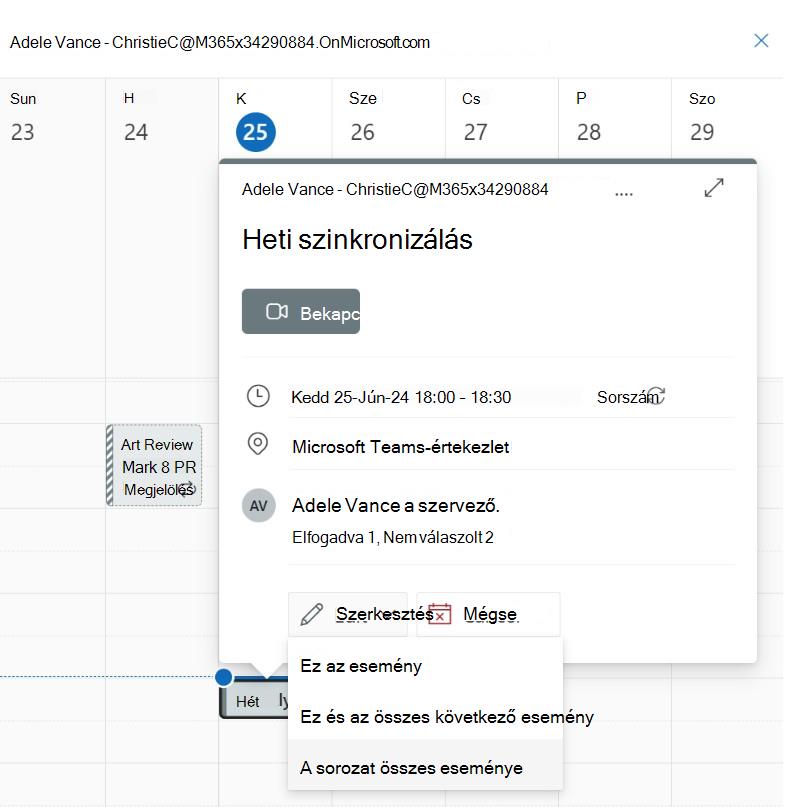Open the more options ellipsis in event card
Screen dimensions: 795x807
pyautogui.click(x=624, y=194)
